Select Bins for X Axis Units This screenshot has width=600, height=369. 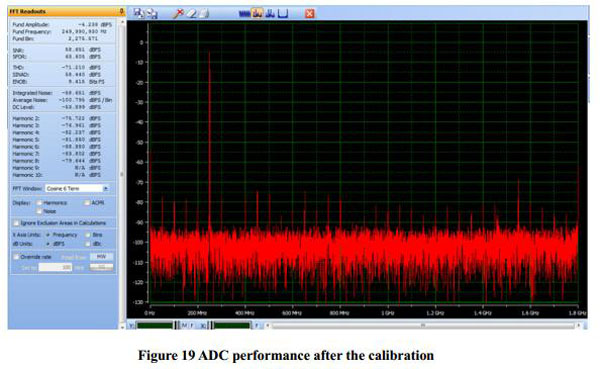tap(88, 235)
